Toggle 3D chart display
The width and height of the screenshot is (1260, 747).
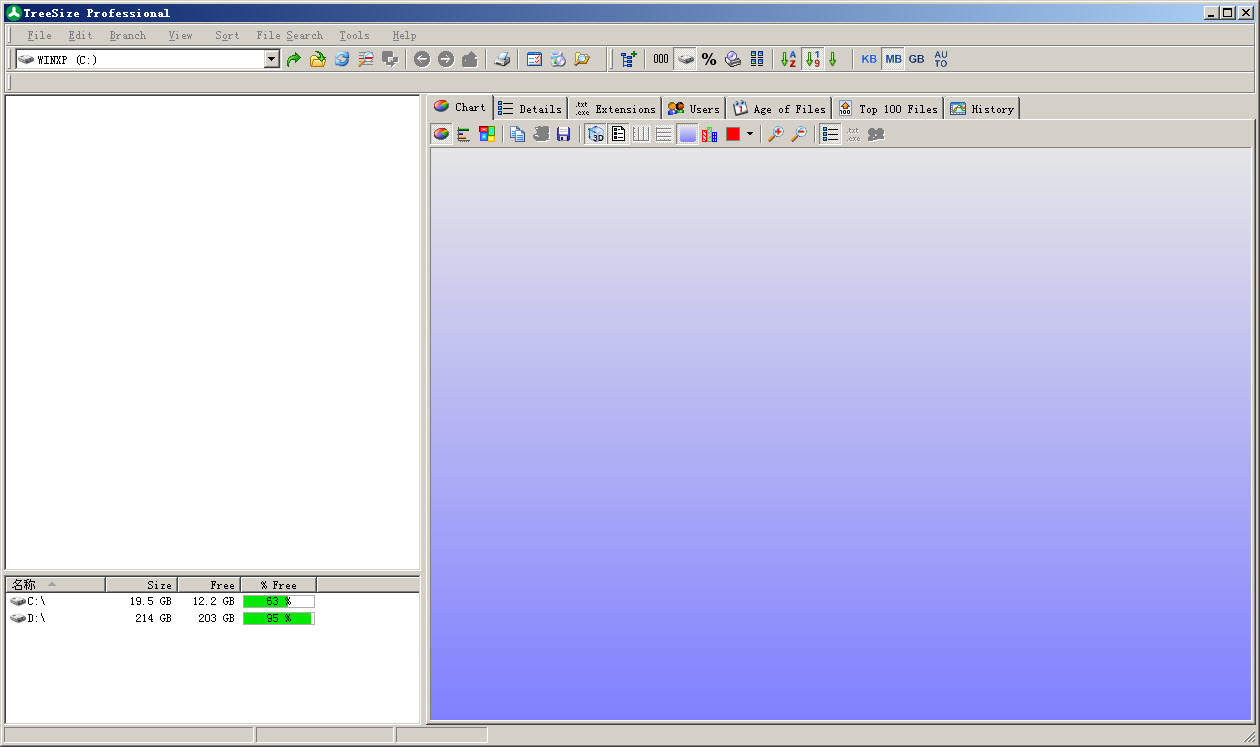click(595, 134)
